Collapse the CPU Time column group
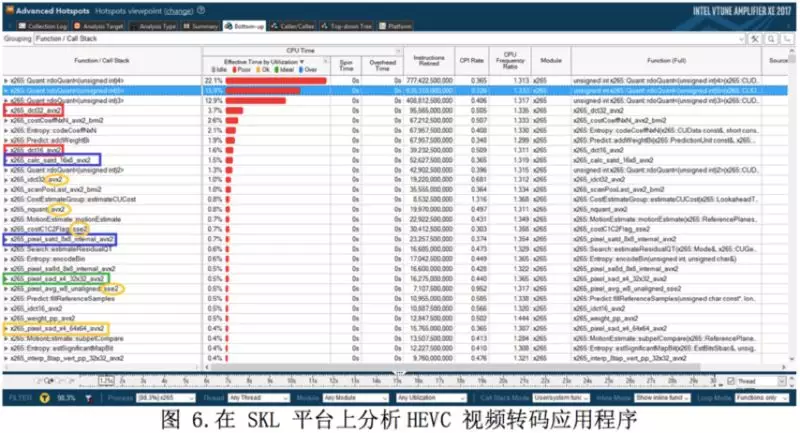 [x=398, y=51]
